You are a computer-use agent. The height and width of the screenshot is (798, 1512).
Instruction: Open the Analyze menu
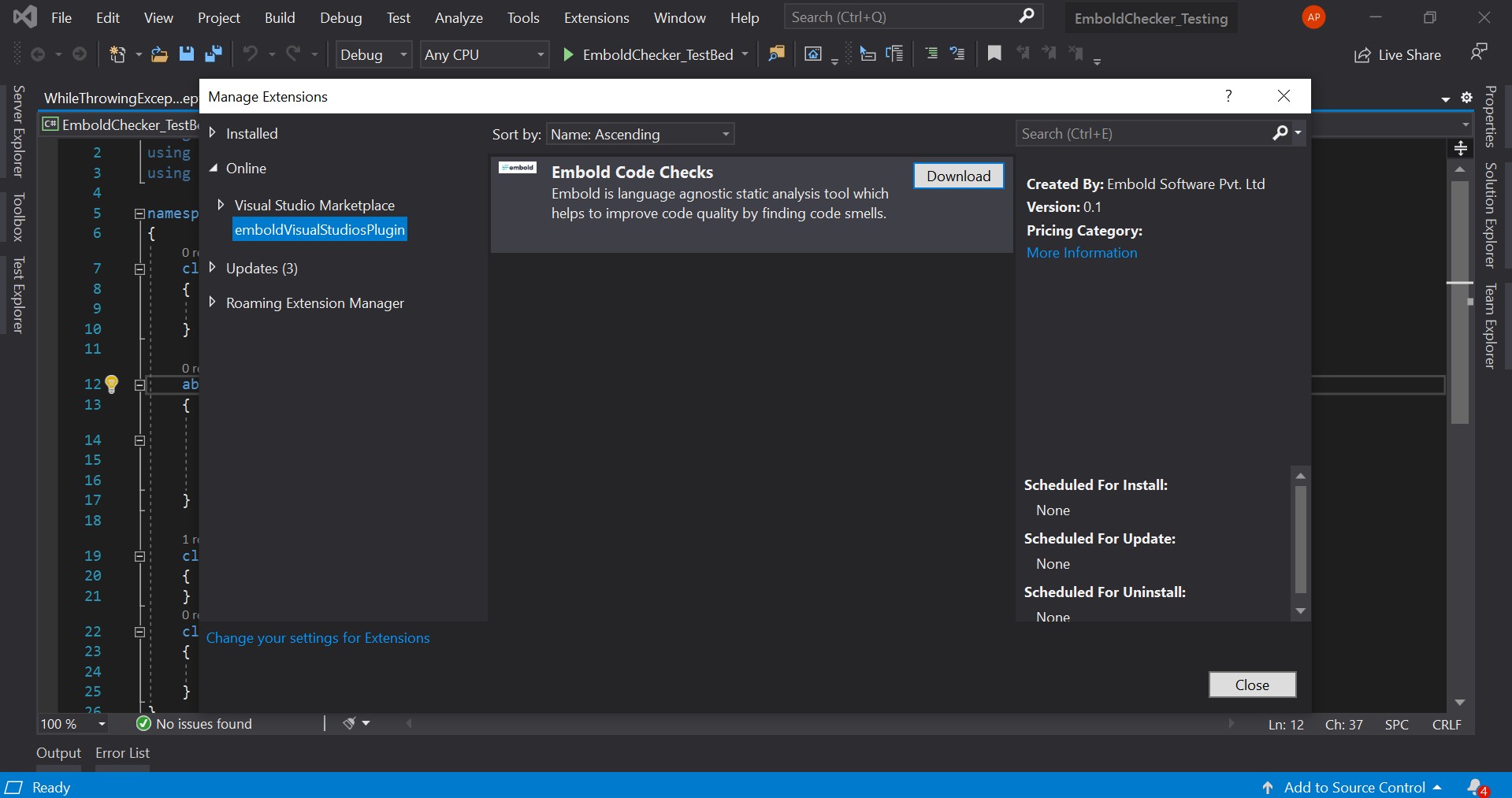point(459,17)
